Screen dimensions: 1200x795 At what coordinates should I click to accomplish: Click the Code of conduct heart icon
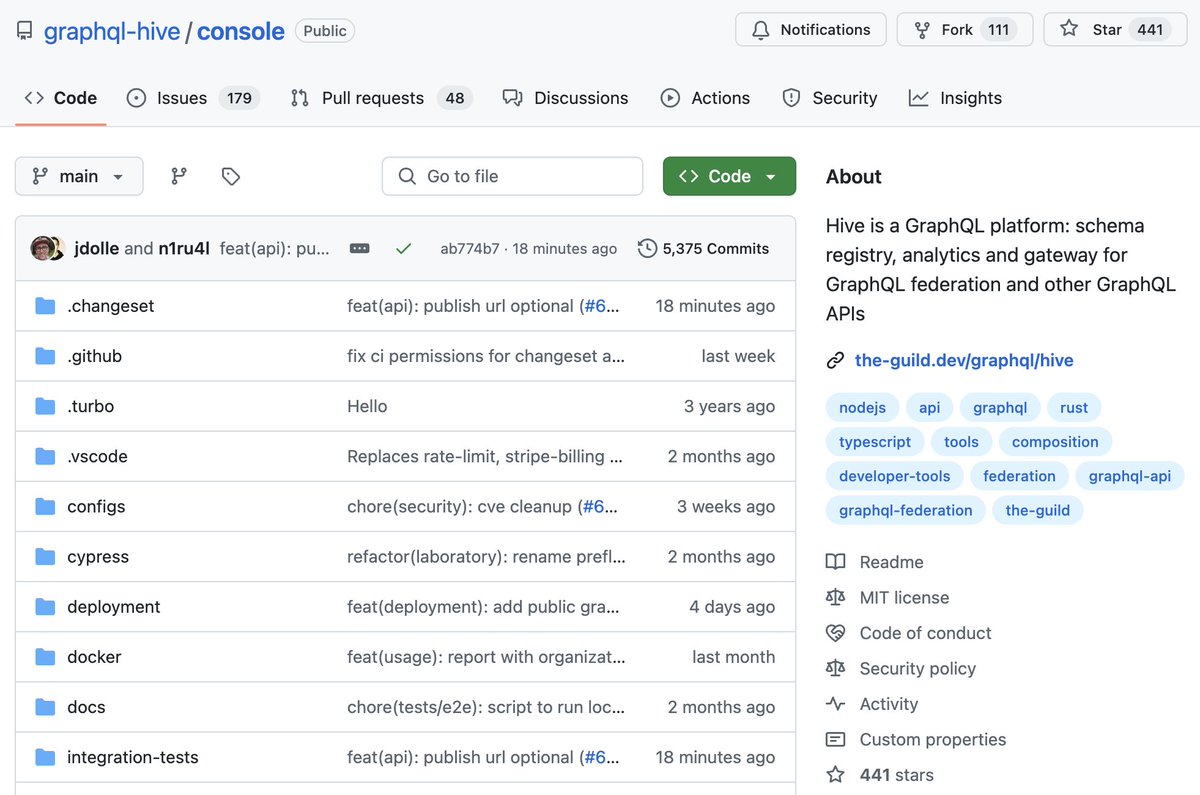tap(835, 633)
